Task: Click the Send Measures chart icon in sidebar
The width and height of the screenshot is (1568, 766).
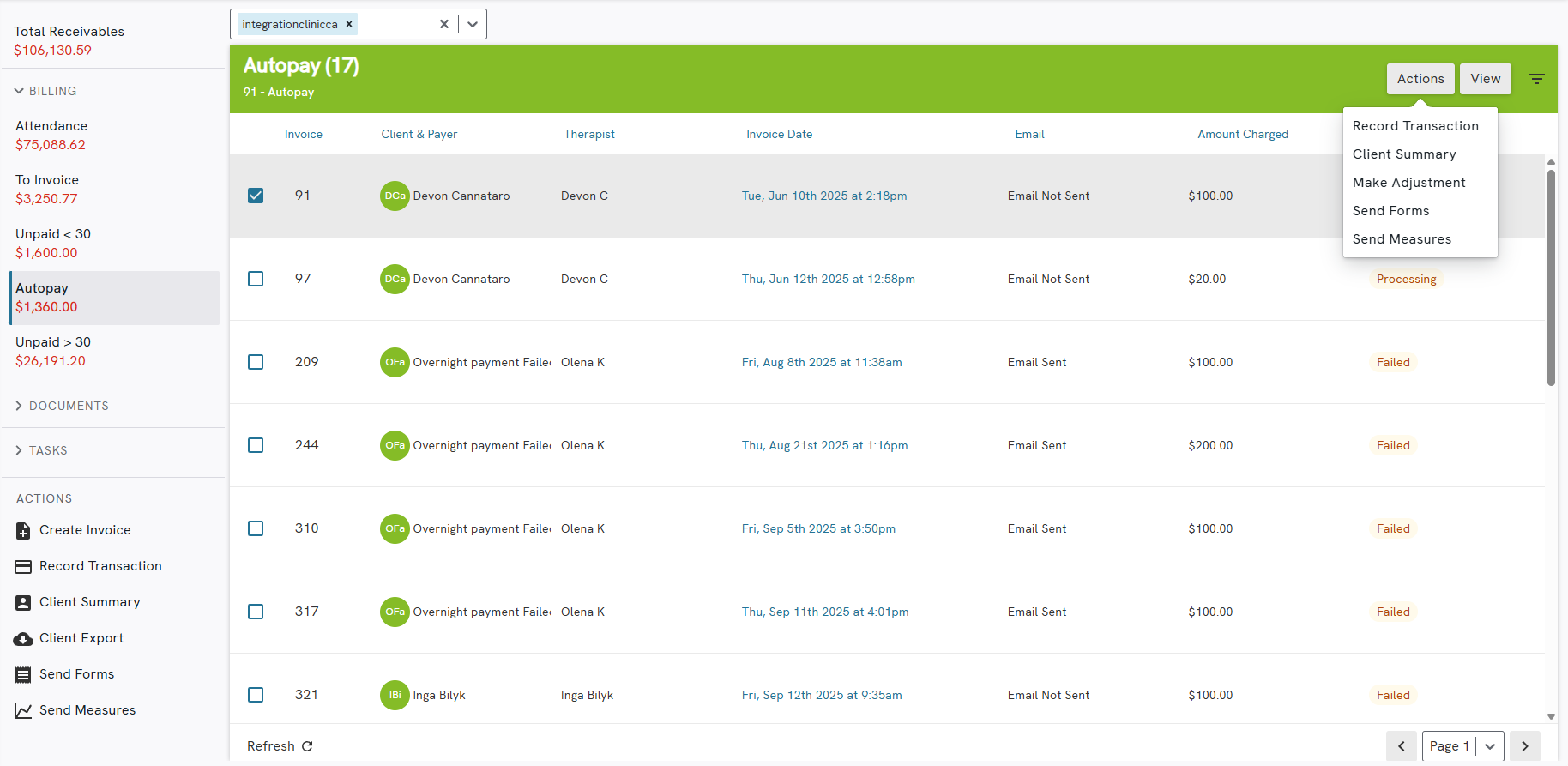Action: tap(23, 711)
